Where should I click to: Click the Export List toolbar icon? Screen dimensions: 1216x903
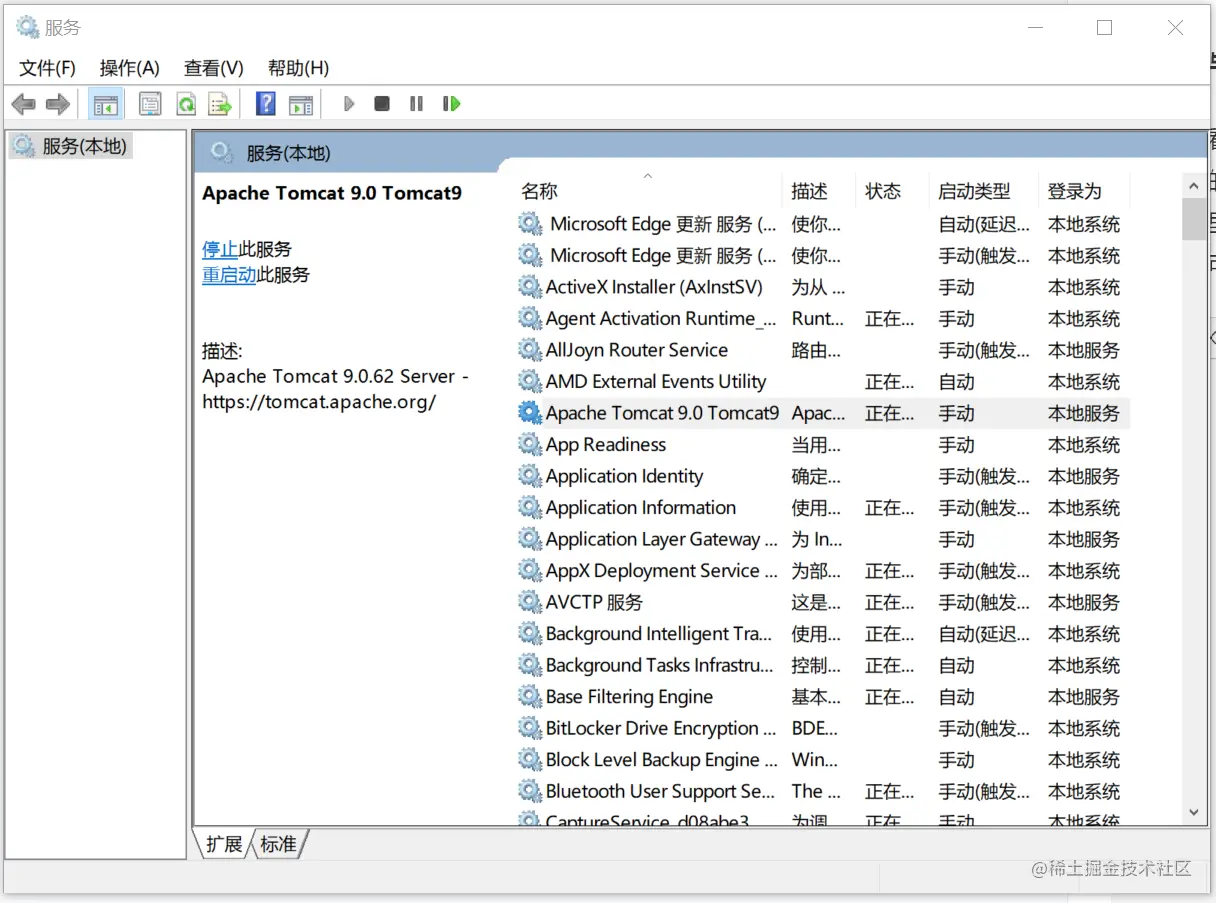tap(220, 103)
